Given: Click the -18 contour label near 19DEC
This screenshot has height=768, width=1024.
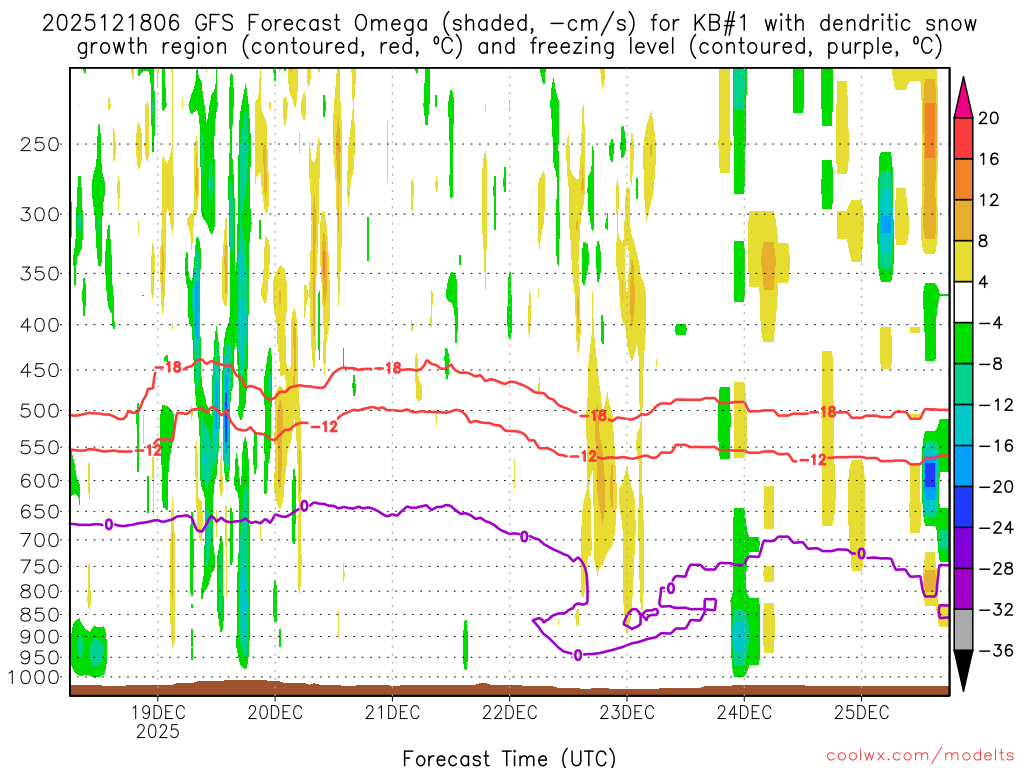Looking at the screenshot, I should point(169,368).
